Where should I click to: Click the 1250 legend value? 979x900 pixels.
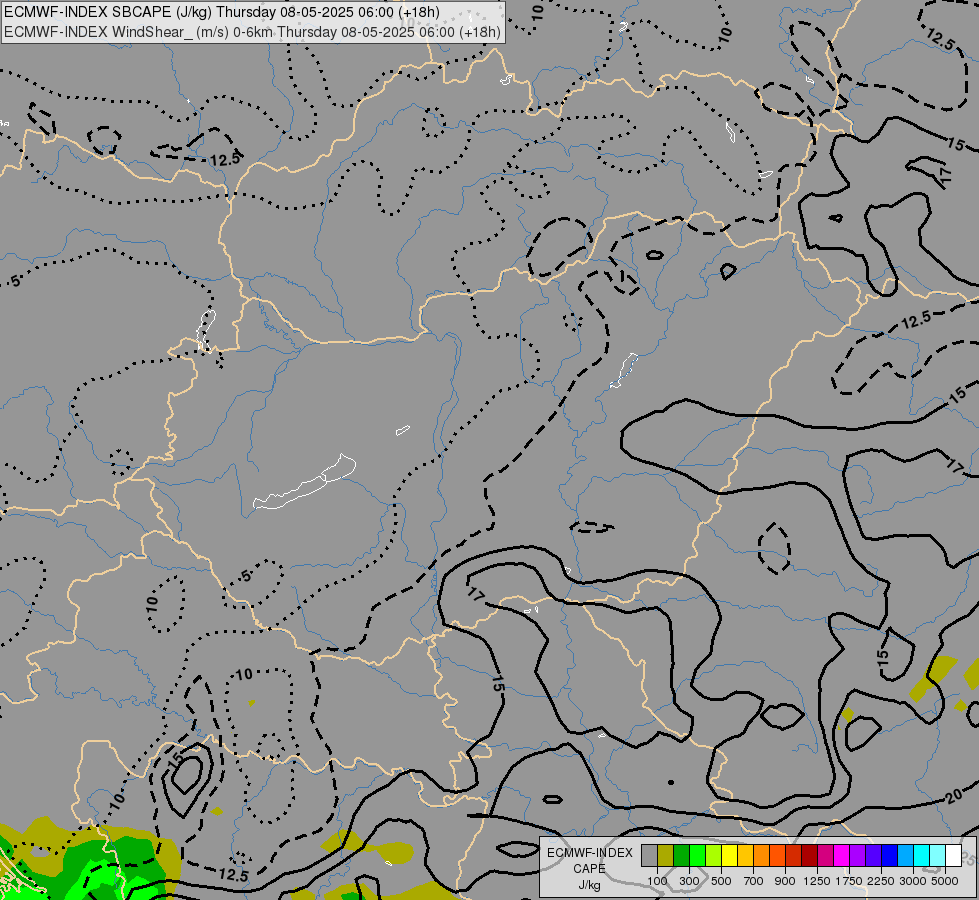tap(817, 881)
